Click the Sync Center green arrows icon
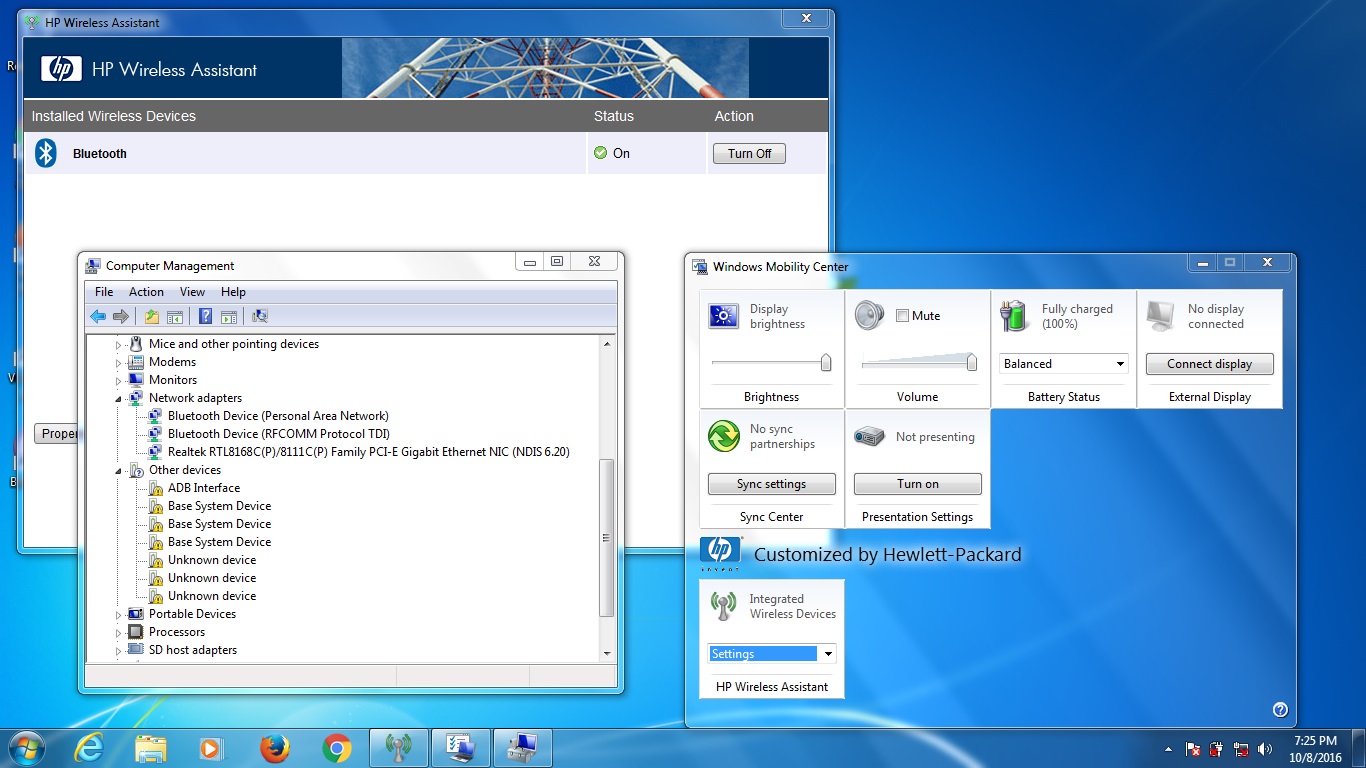Screen dimensions: 1366x768 723,436
